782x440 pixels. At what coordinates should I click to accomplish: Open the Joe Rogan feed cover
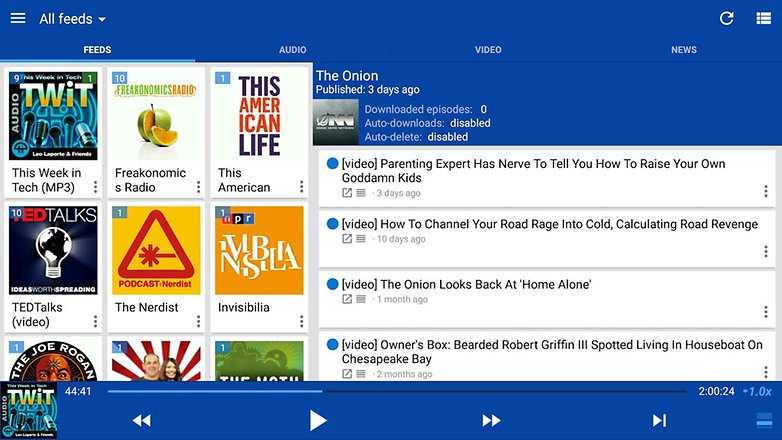(x=53, y=361)
